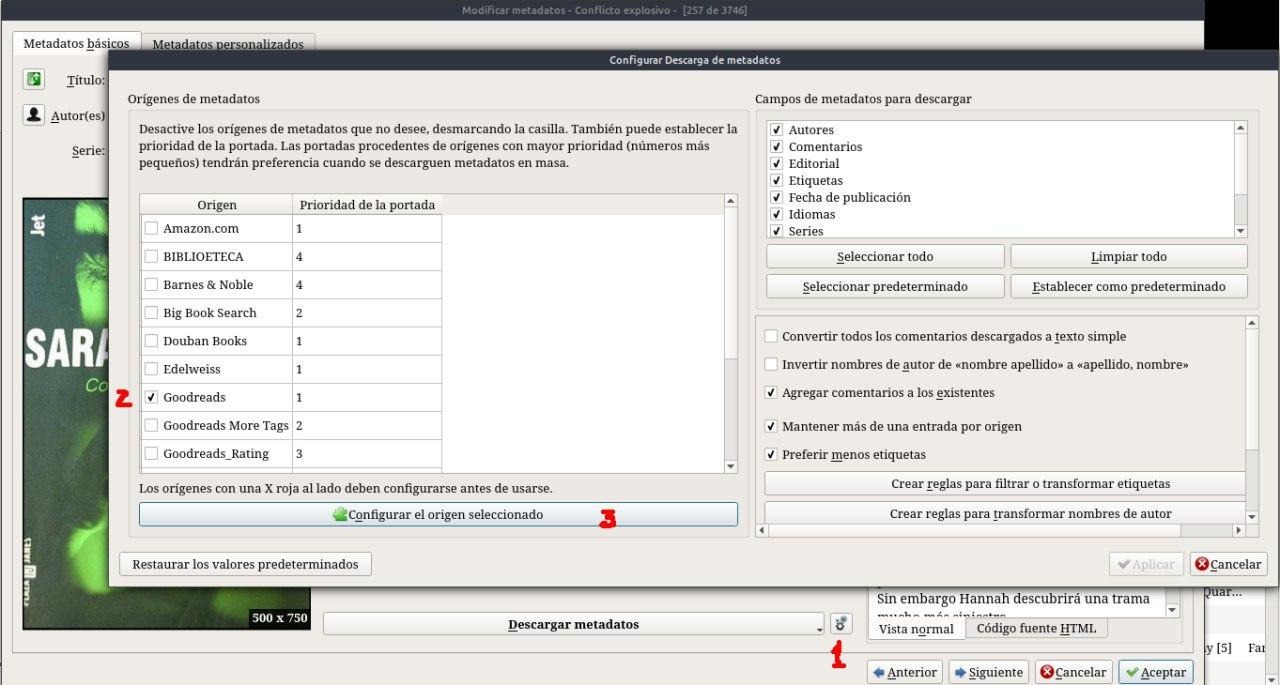Uncheck the Comentarios metadata field
1280x685 pixels.
tap(776, 147)
